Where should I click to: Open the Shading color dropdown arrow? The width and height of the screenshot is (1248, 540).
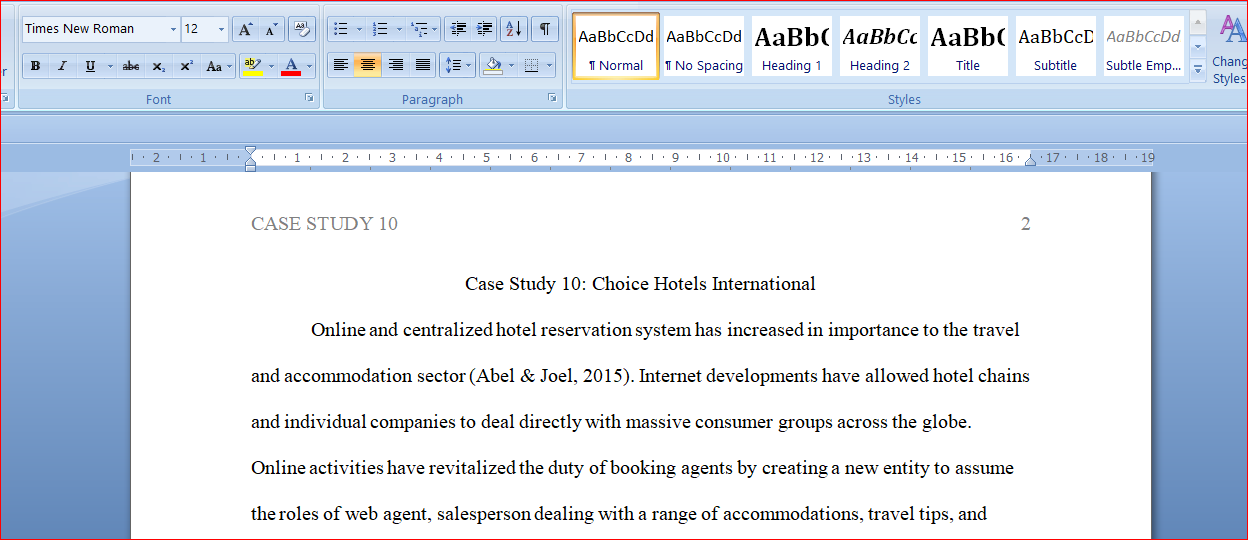[511, 66]
